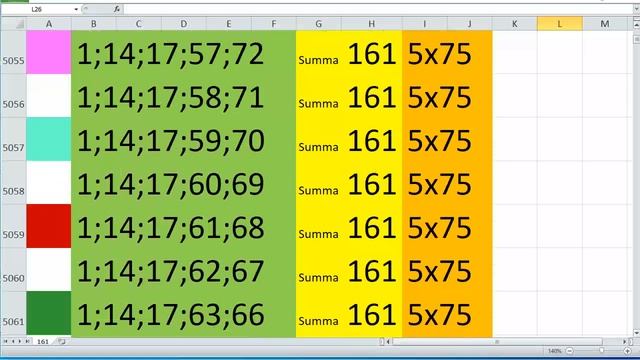
Task: Click the dark green cell in row 5061
Action: click(x=49, y=313)
